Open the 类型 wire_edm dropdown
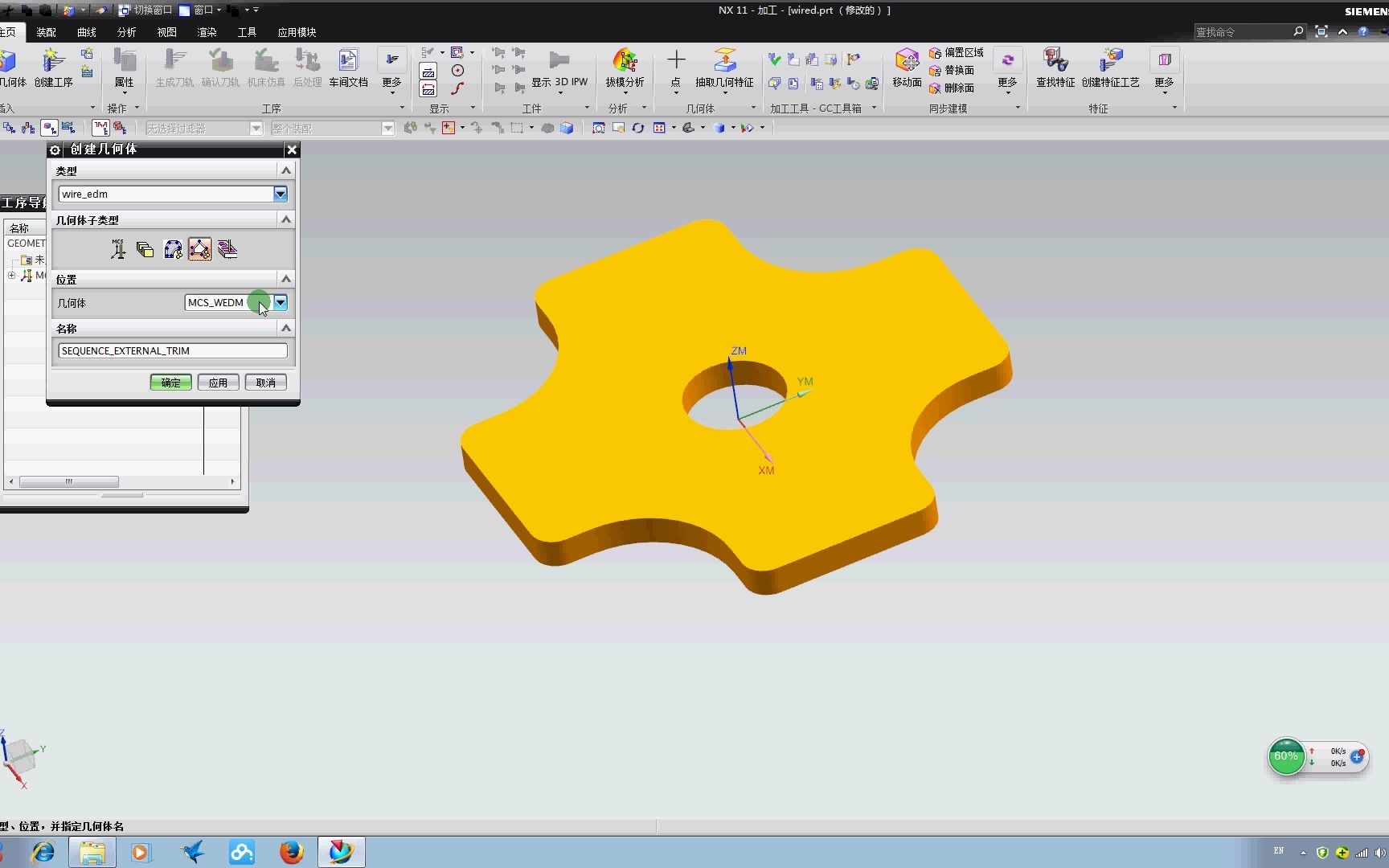The width and height of the screenshot is (1389, 868). pyautogui.click(x=280, y=194)
